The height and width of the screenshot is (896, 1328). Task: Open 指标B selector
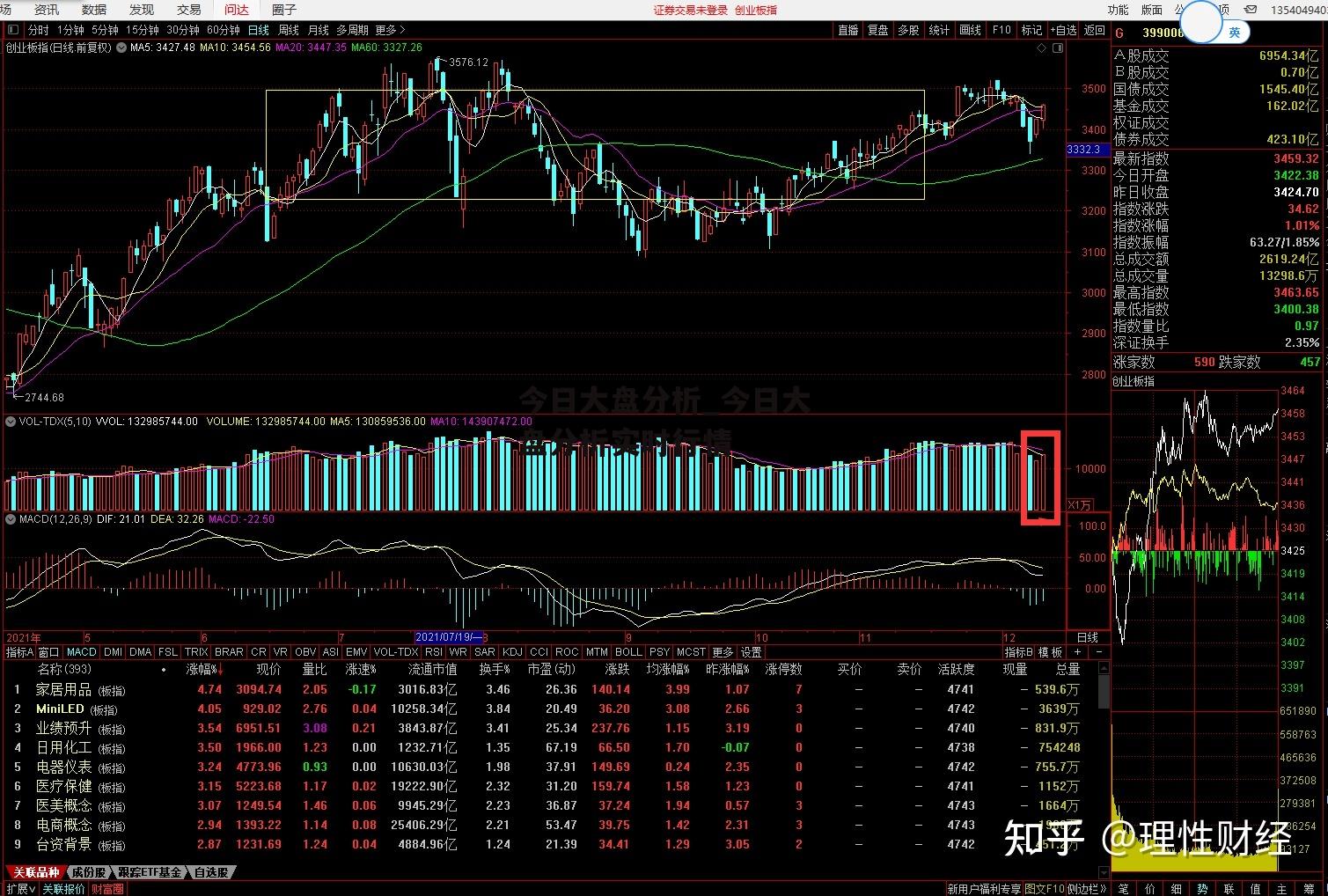(x=1018, y=652)
